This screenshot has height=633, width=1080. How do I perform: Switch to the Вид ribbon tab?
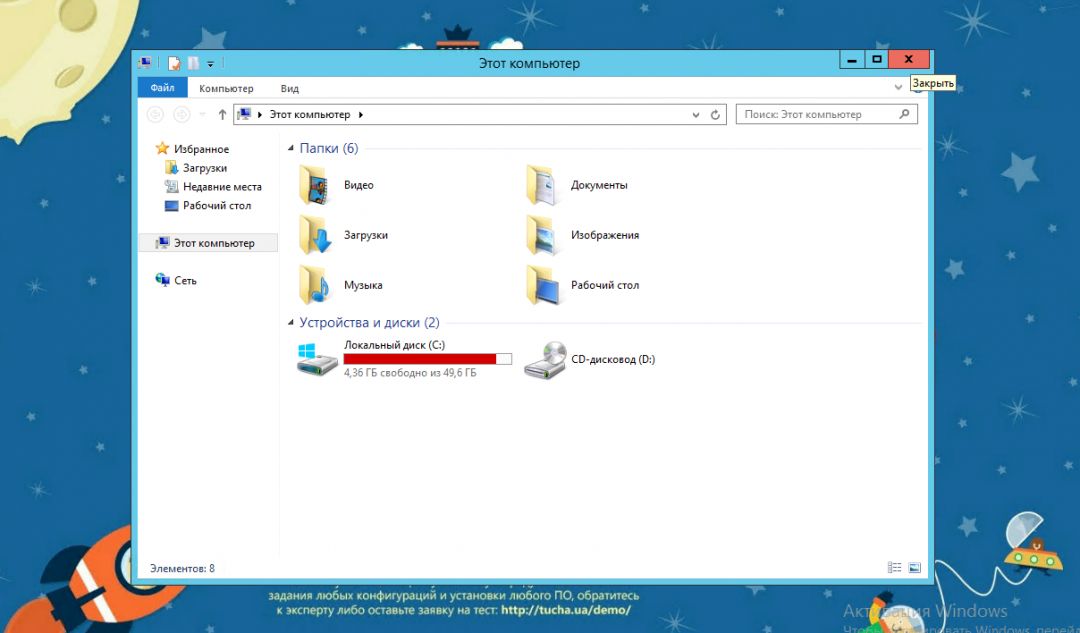click(290, 88)
